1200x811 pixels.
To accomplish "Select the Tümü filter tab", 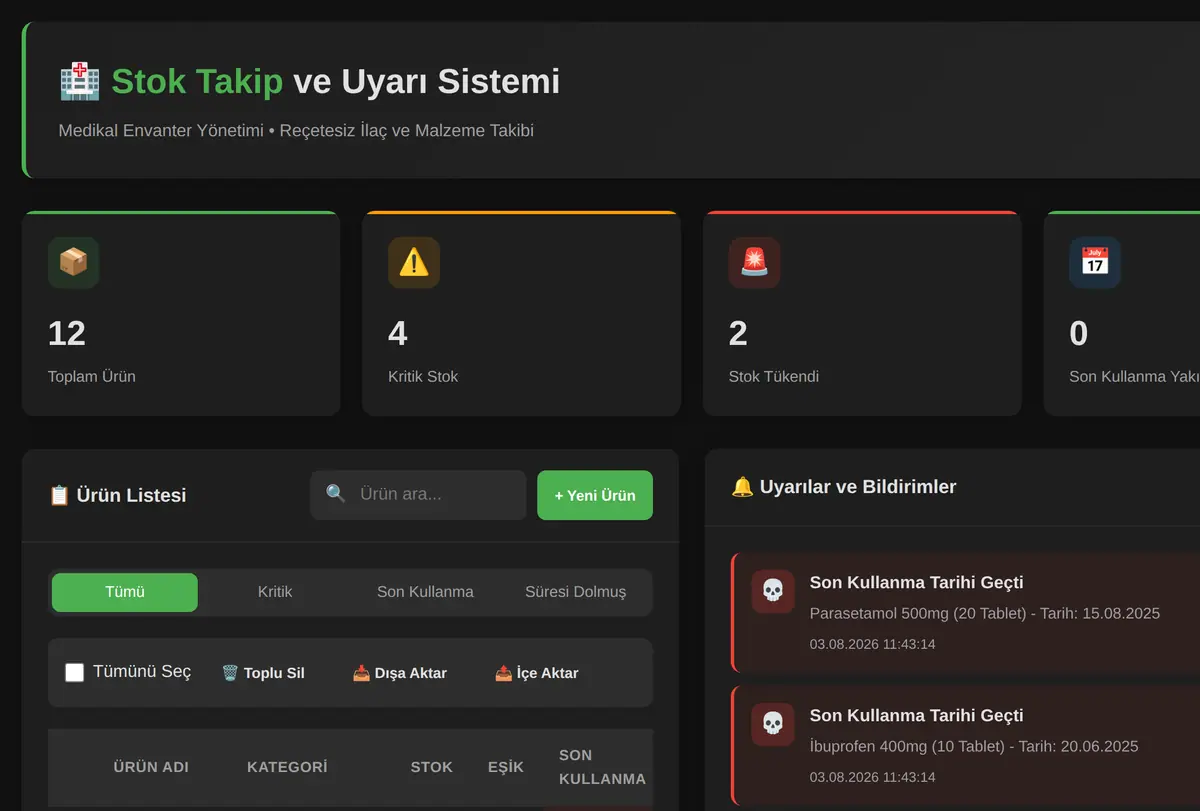I will point(125,592).
